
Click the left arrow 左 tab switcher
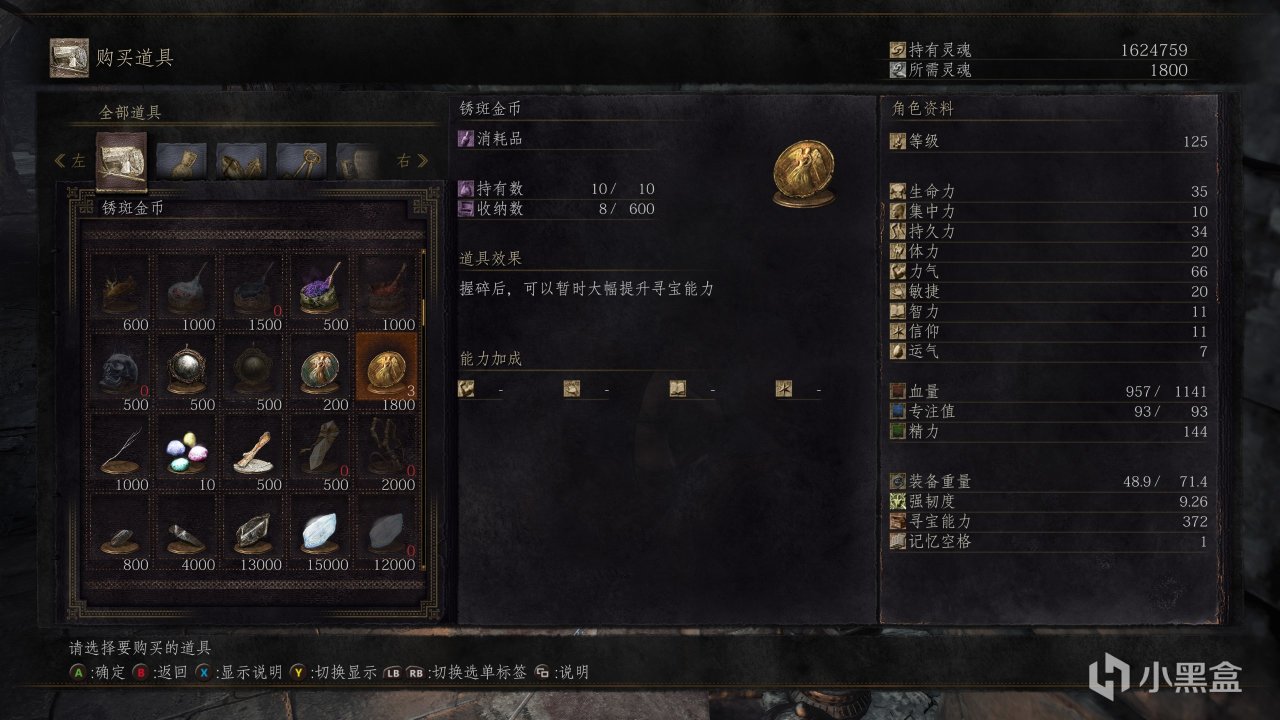(x=71, y=161)
